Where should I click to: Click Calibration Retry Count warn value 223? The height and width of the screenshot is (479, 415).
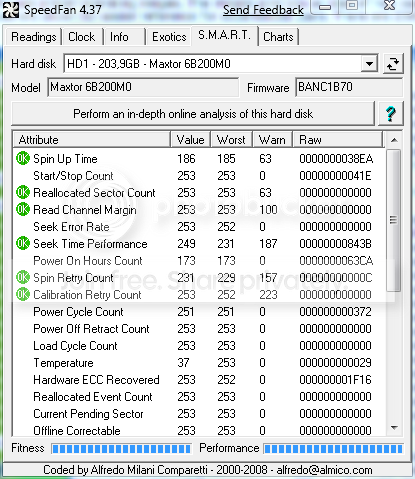click(268, 295)
